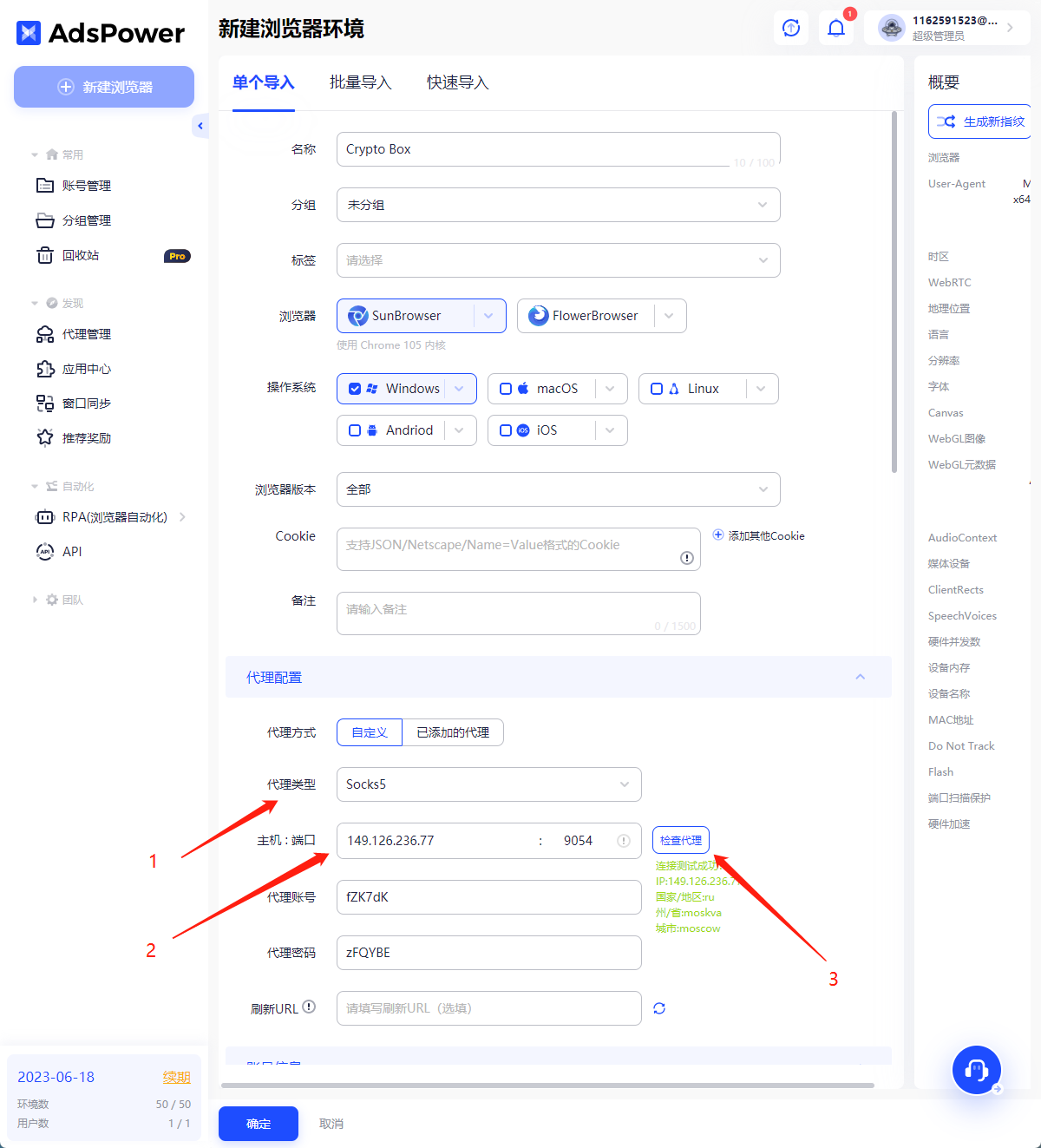Click the AdsPower logo
Screen dimensions: 1041x1148
100,33
